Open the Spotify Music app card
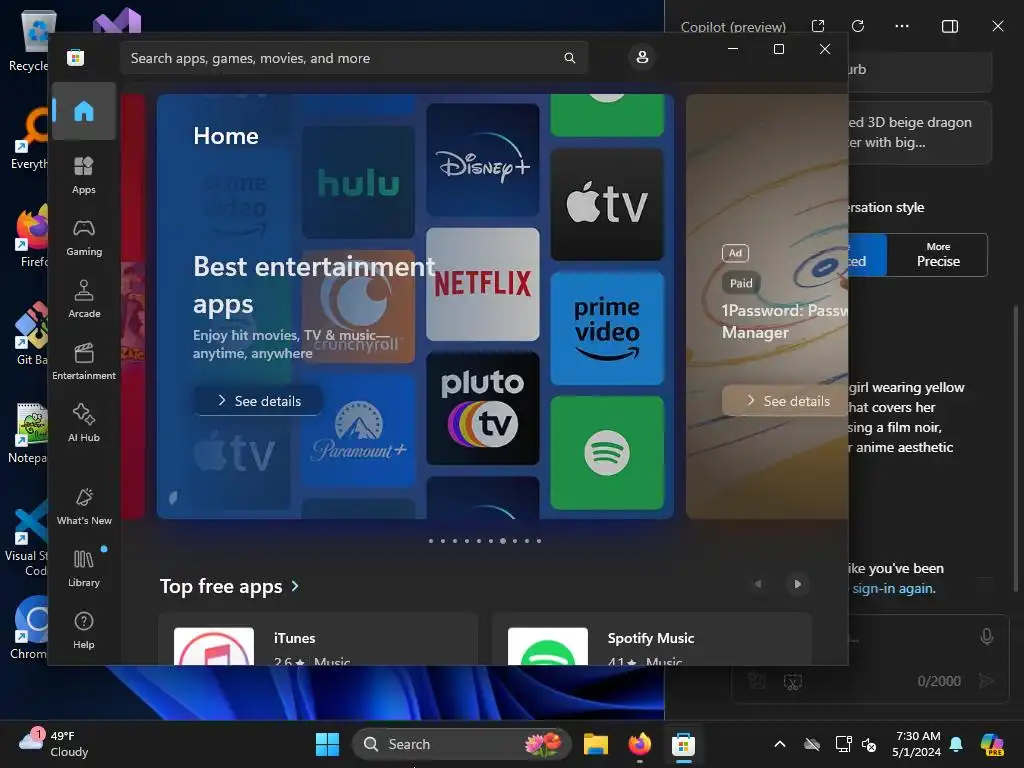The height and width of the screenshot is (768, 1024). click(x=652, y=639)
